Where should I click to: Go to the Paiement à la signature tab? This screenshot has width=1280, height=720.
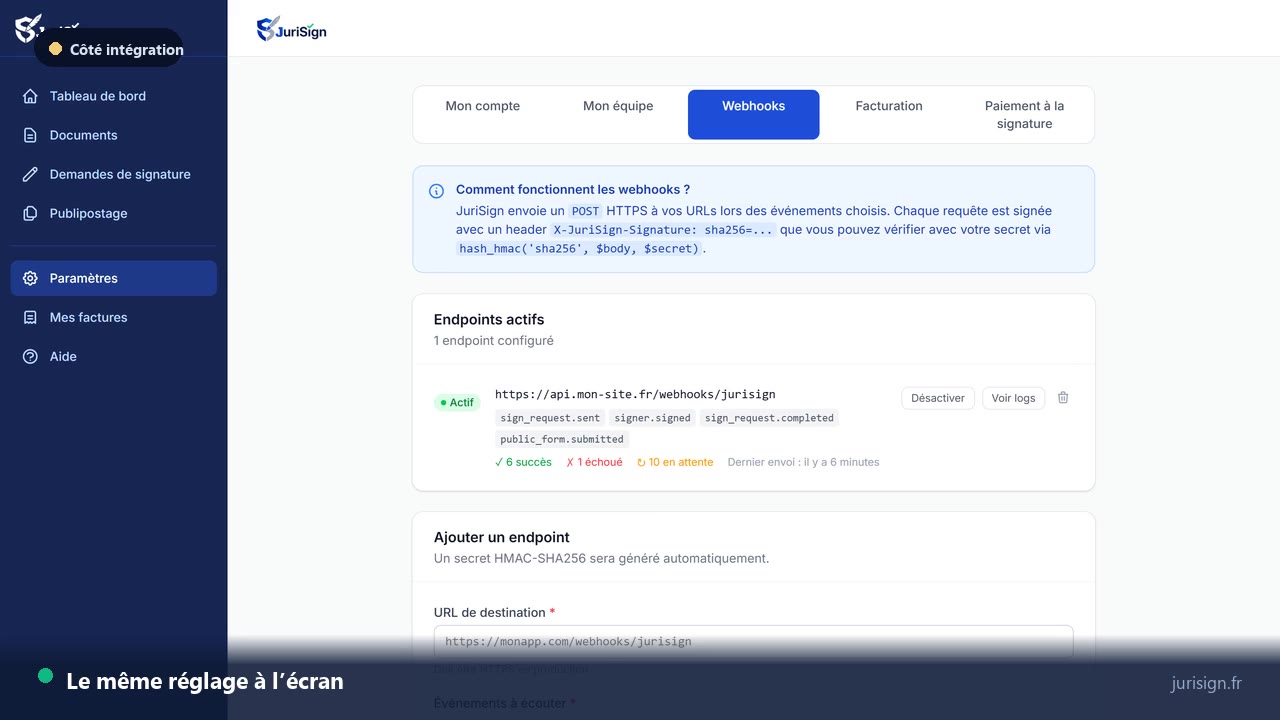tap(1024, 114)
